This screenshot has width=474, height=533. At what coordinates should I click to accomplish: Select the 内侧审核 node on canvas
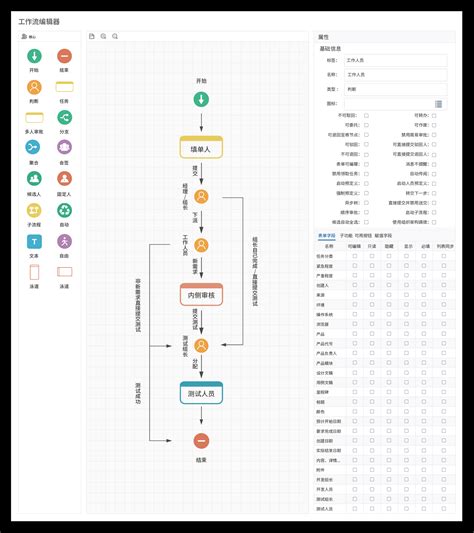pos(201,295)
